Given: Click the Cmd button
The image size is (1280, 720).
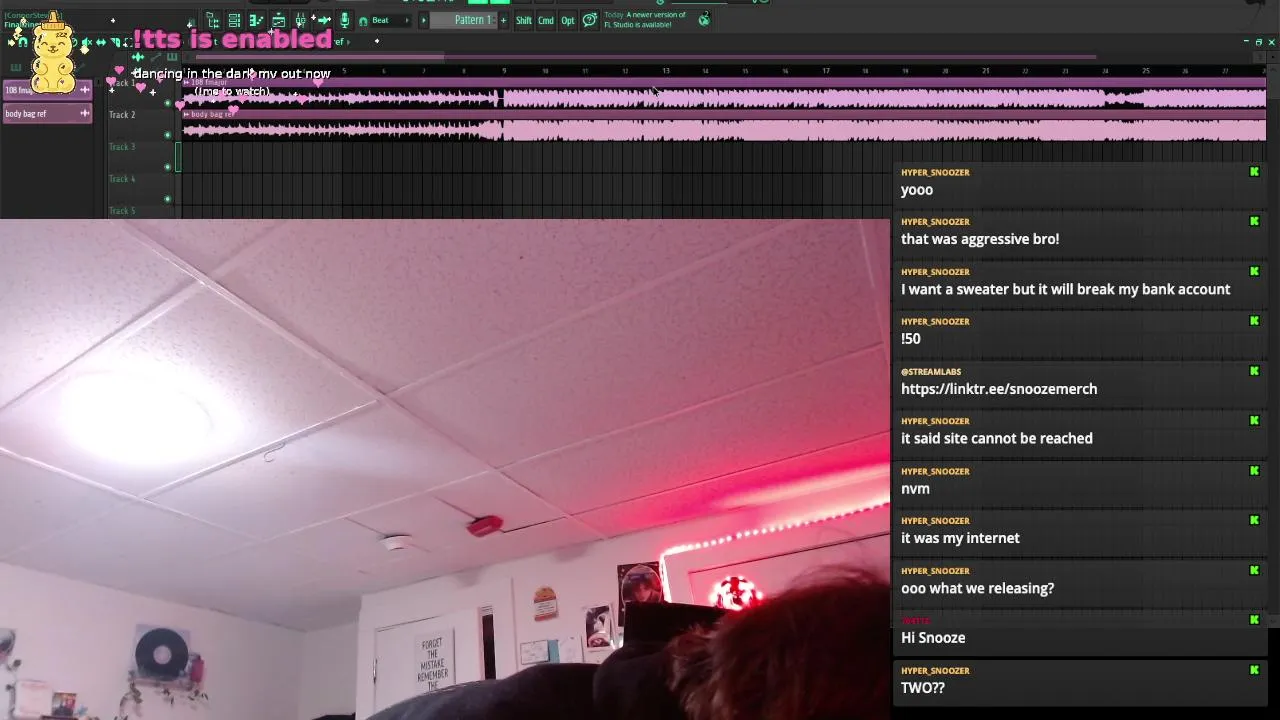Looking at the screenshot, I should pos(546,20).
